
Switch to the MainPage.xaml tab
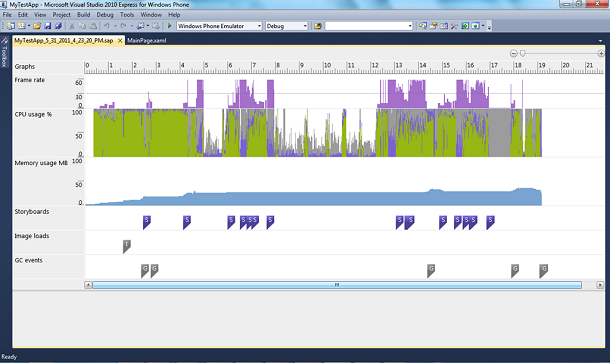tap(147, 40)
